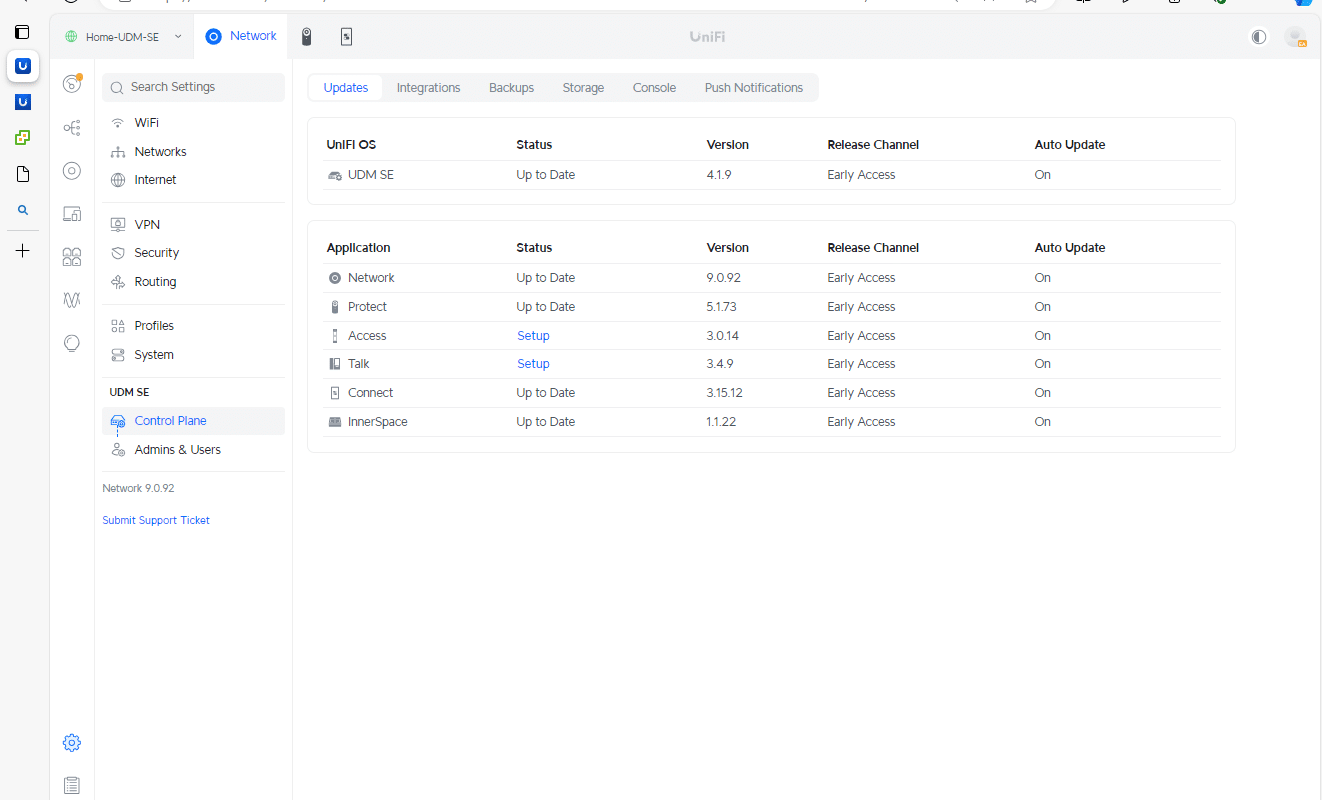Switch to the Connect application icon in header
Screen dimensions: 1322x800
click(346, 37)
